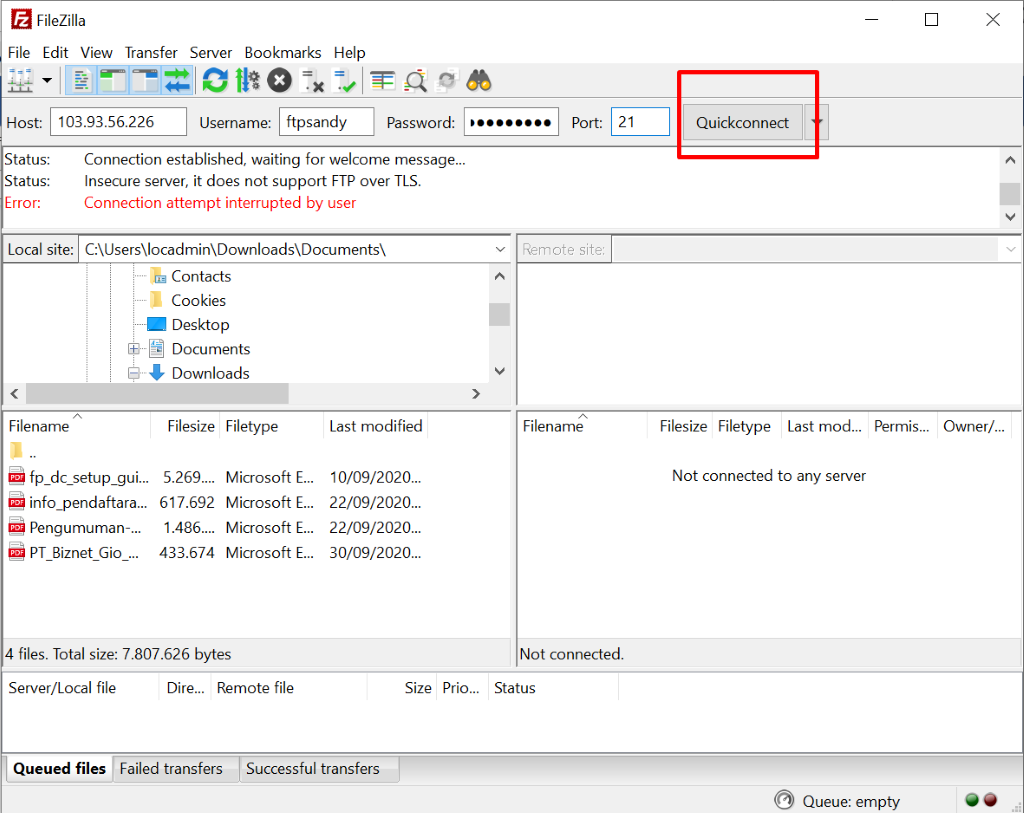Sort remote list by Owner/... column
Image resolution: width=1024 pixels, height=813 pixels.
974,426
